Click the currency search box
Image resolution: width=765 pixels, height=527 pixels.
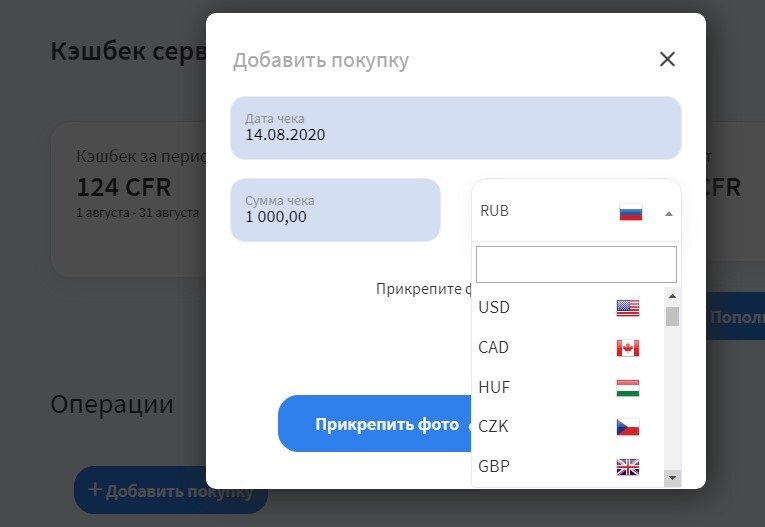coord(576,264)
